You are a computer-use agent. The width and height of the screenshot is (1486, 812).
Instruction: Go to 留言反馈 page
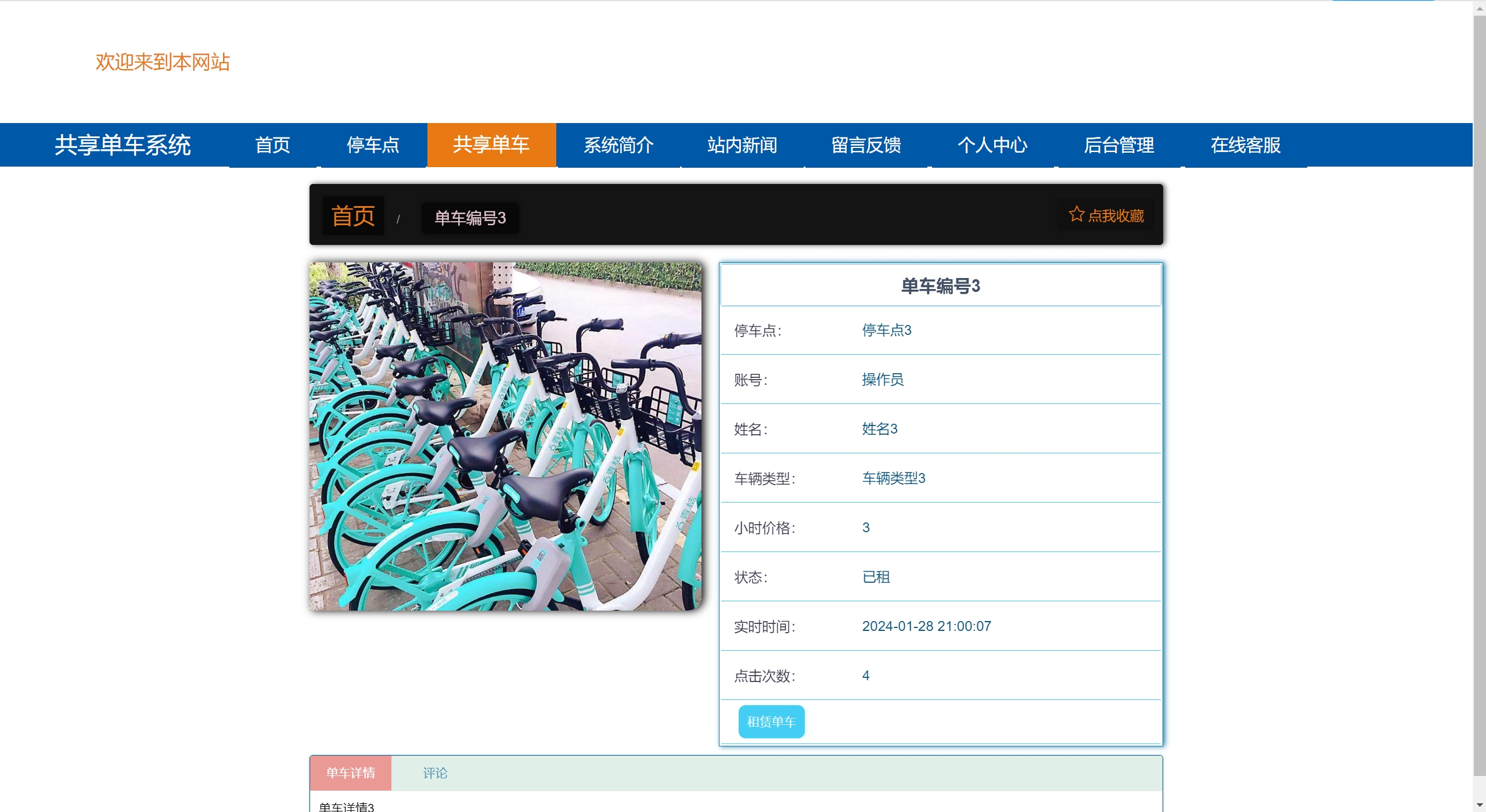[x=866, y=145]
